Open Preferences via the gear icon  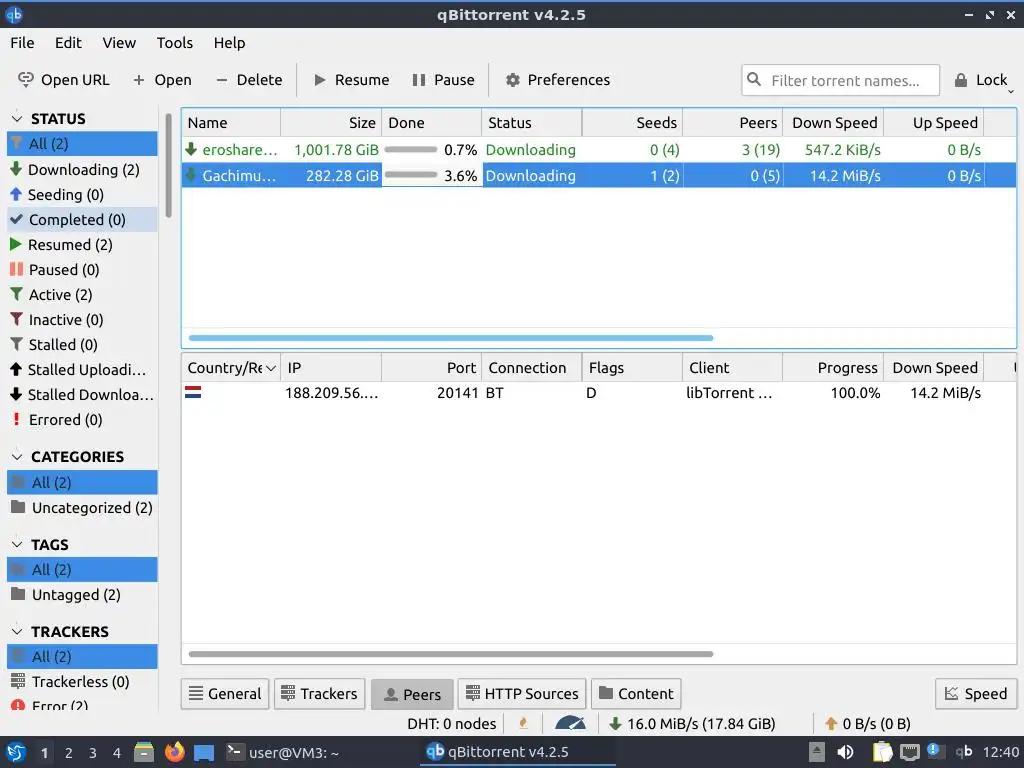pyautogui.click(x=513, y=80)
